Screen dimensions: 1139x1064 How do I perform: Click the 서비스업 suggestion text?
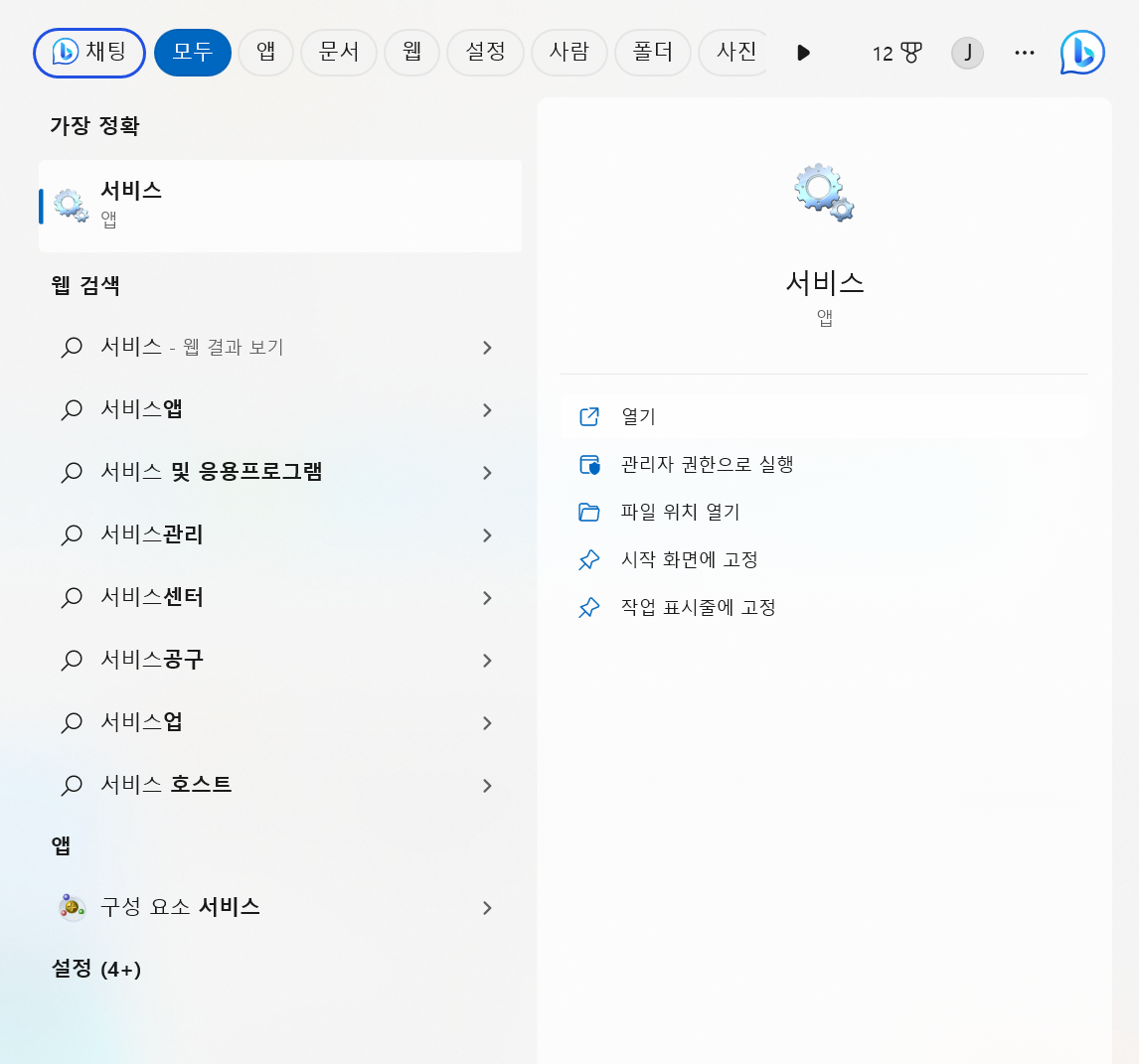142,722
